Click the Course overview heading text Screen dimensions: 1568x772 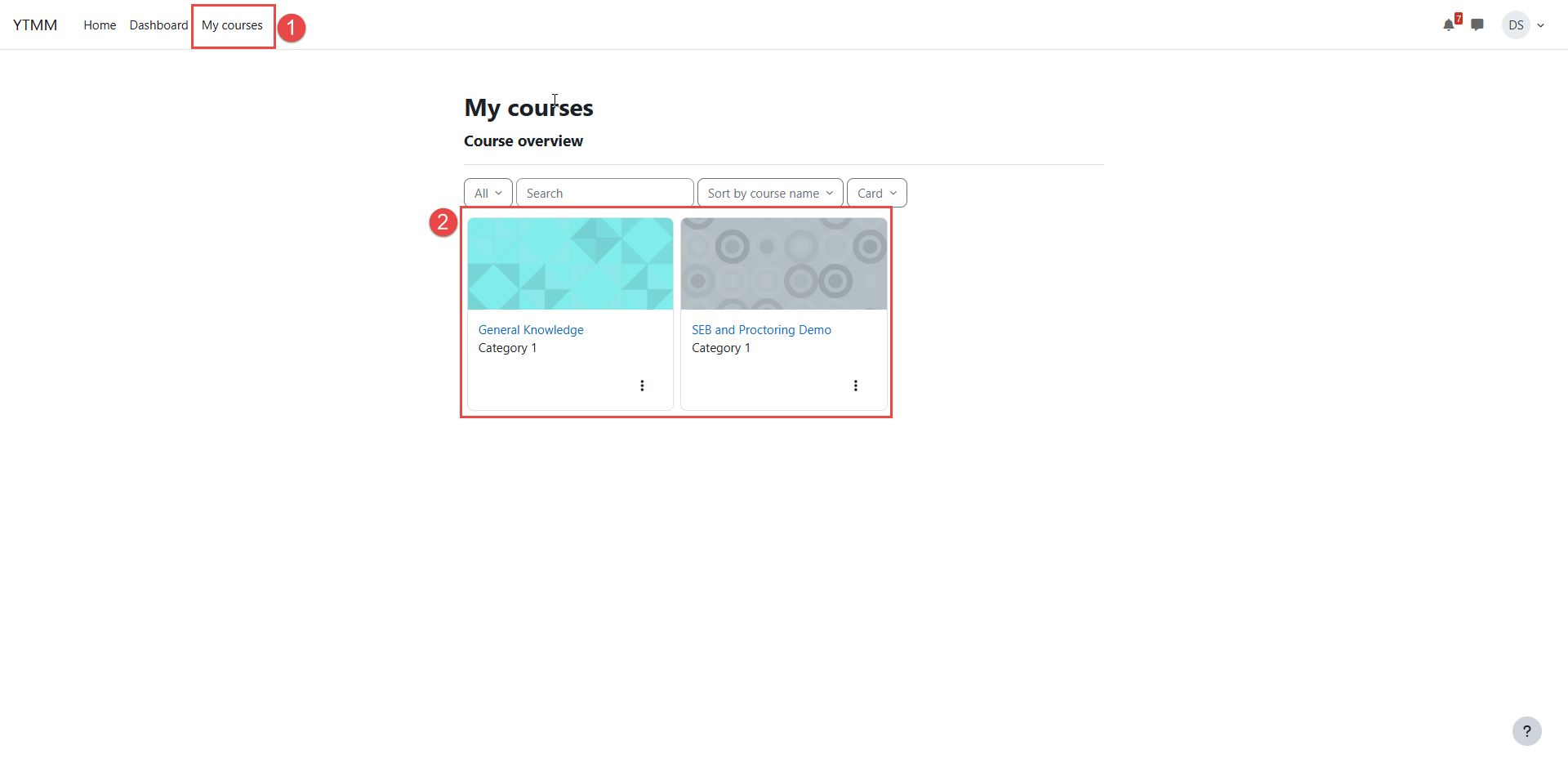[x=523, y=141]
